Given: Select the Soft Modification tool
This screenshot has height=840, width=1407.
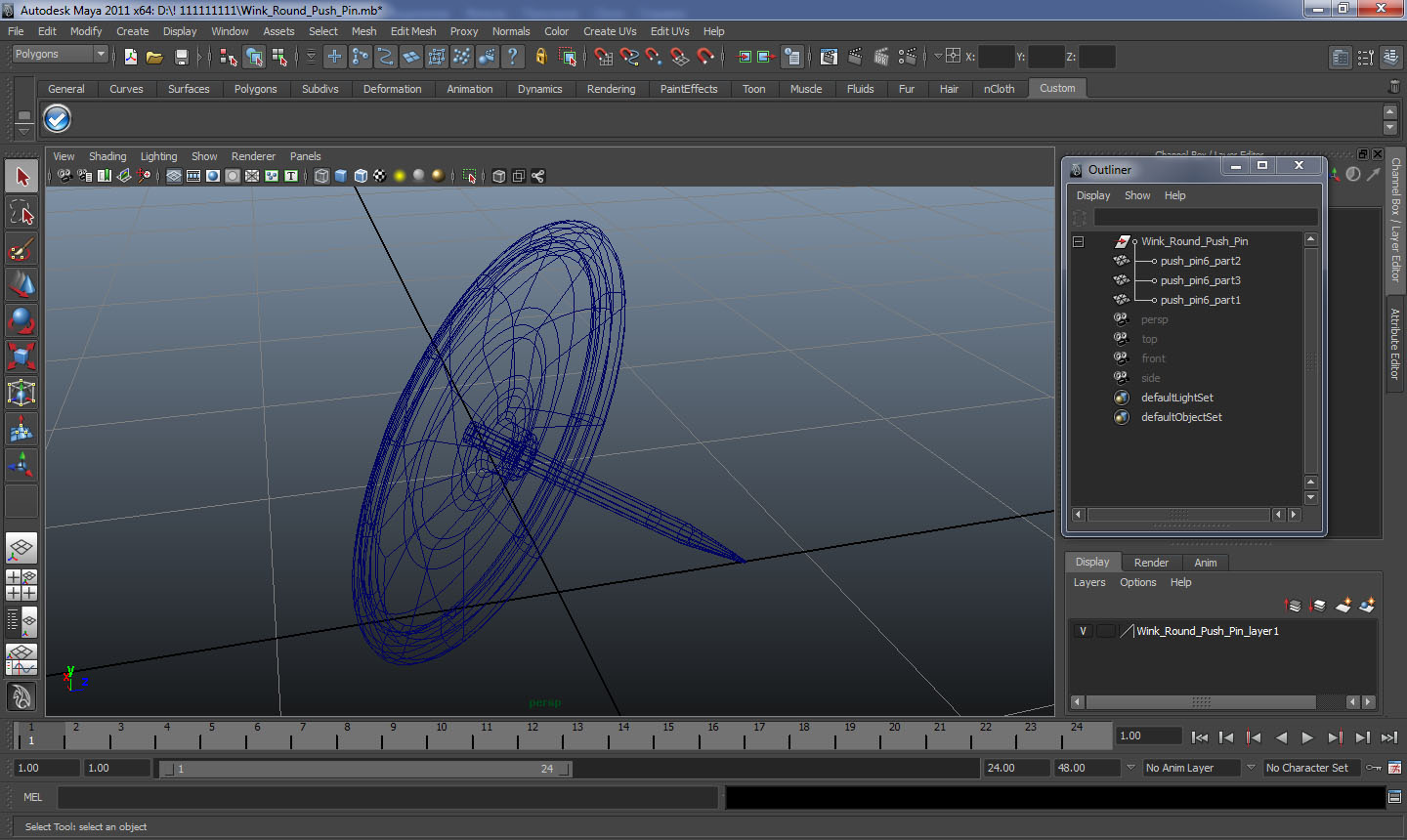Looking at the screenshot, I should (x=21, y=429).
